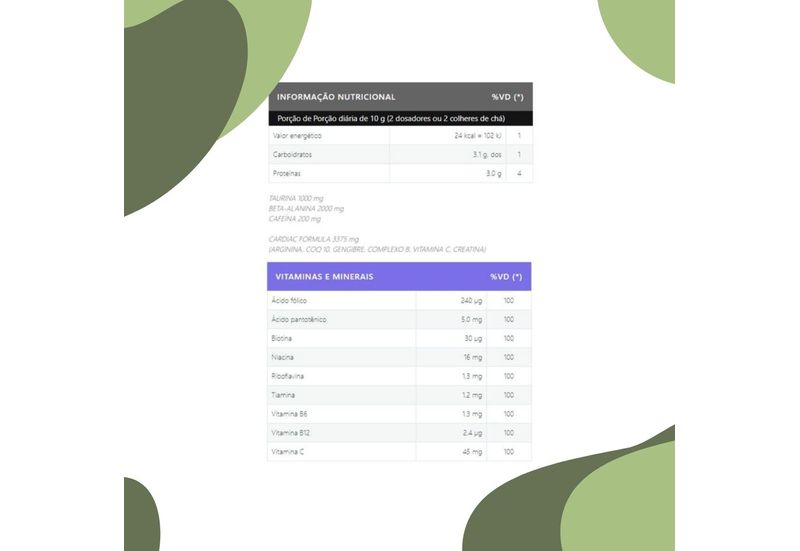
Task: Select the Vitamina B12 row
Action: 399,433
